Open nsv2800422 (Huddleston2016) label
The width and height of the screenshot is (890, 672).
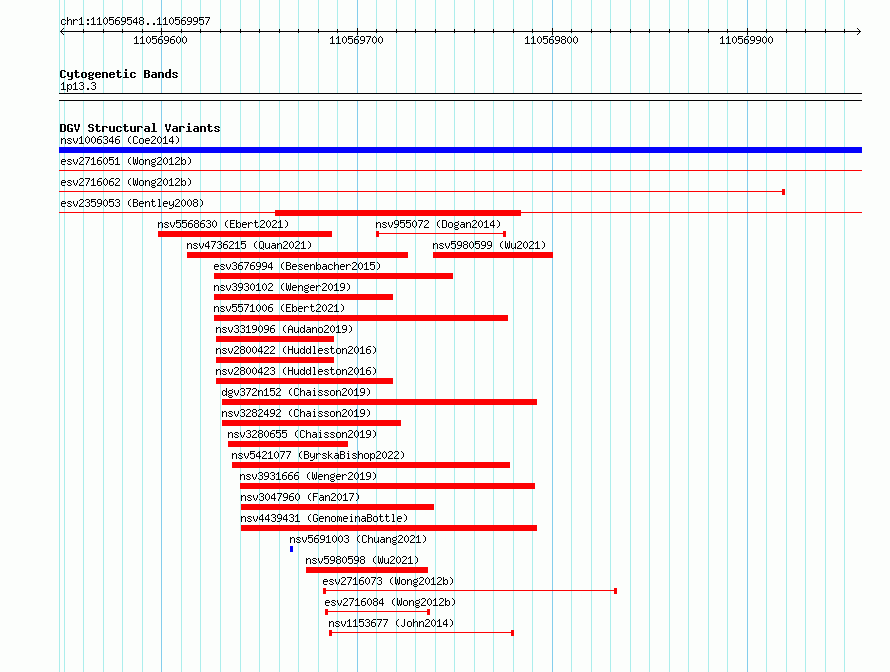(296, 350)
